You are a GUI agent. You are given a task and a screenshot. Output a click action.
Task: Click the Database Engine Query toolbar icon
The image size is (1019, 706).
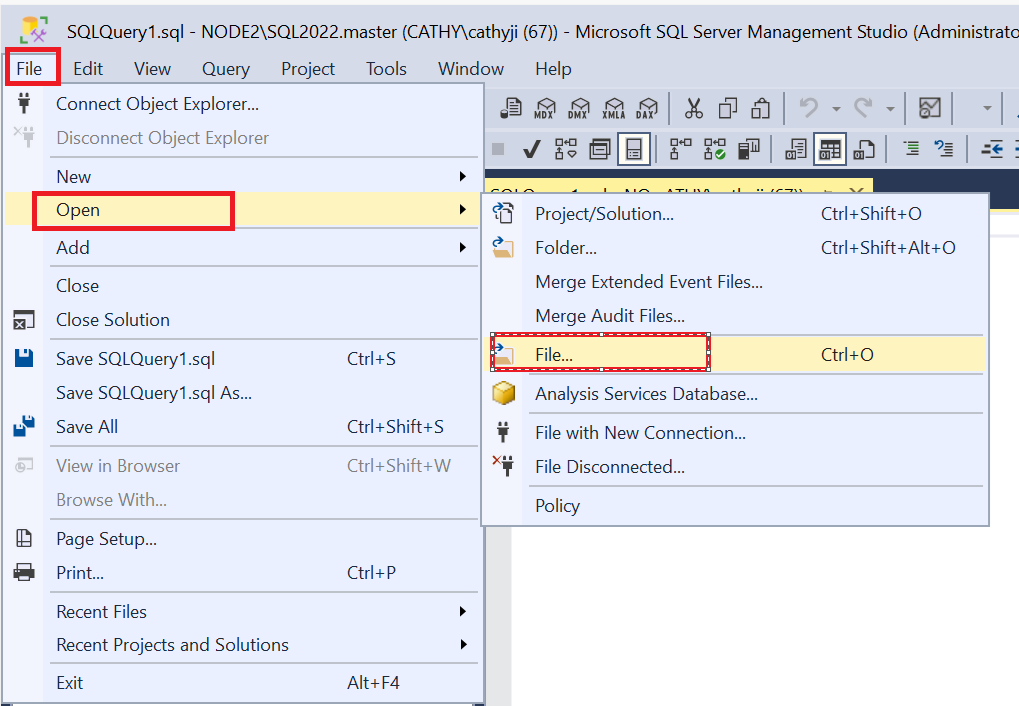point(511,108)
